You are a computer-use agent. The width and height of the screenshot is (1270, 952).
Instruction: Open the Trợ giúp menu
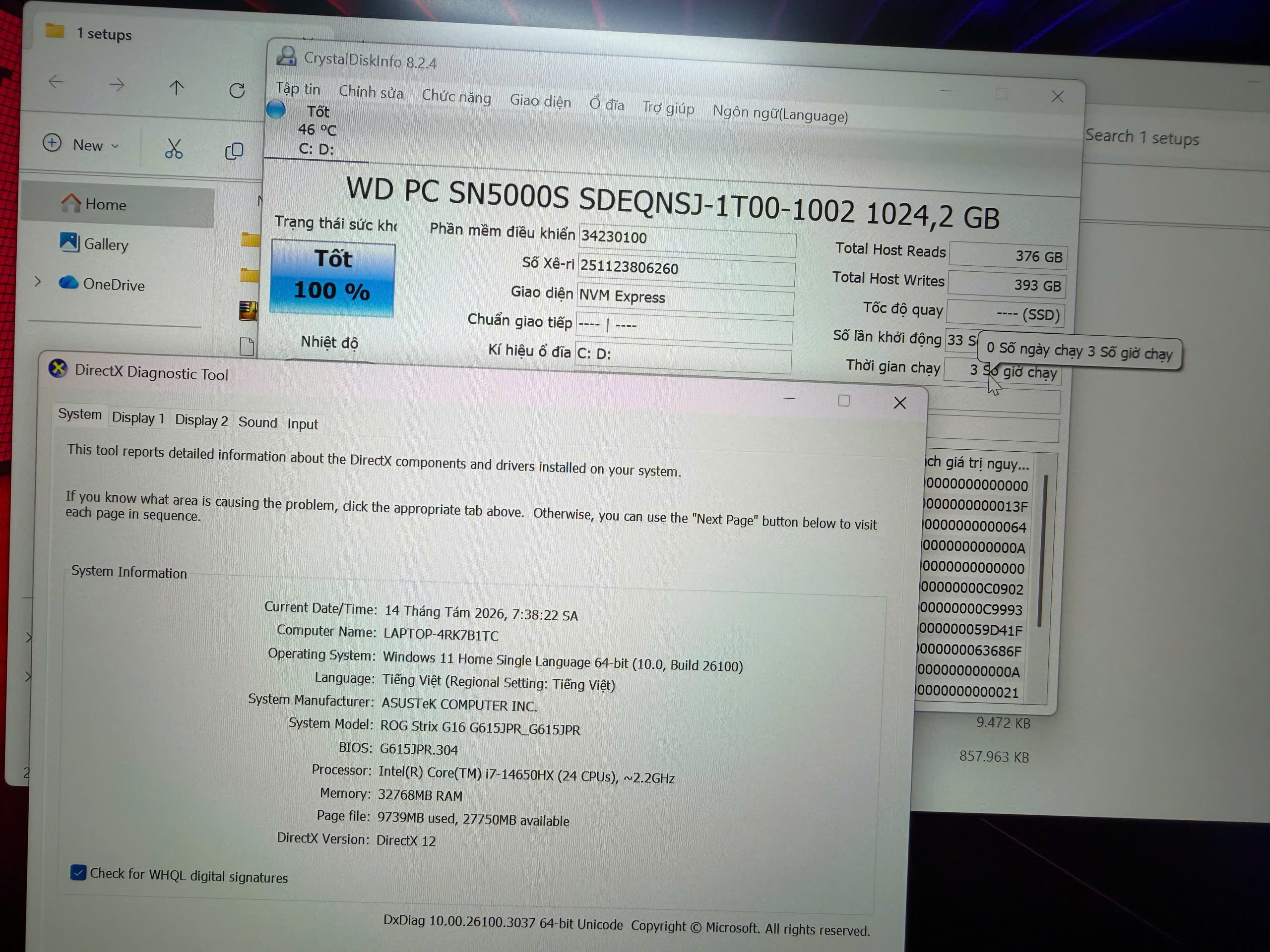(668, 107)
